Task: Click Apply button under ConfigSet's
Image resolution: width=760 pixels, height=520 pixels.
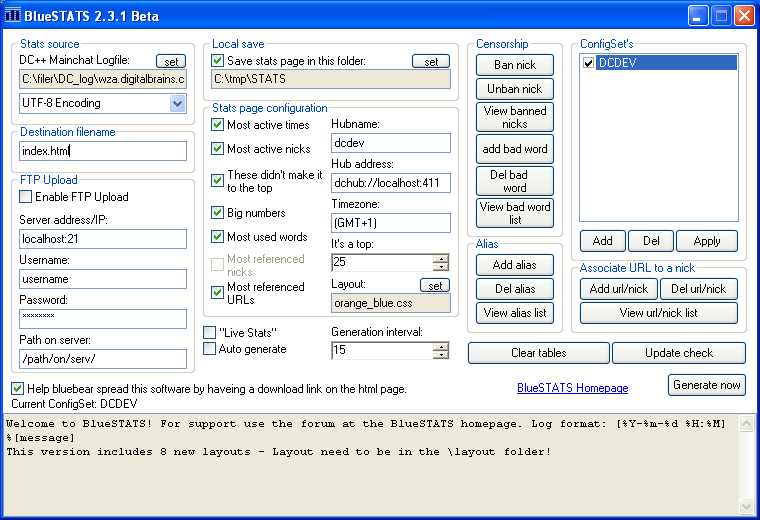Action: 707,241
